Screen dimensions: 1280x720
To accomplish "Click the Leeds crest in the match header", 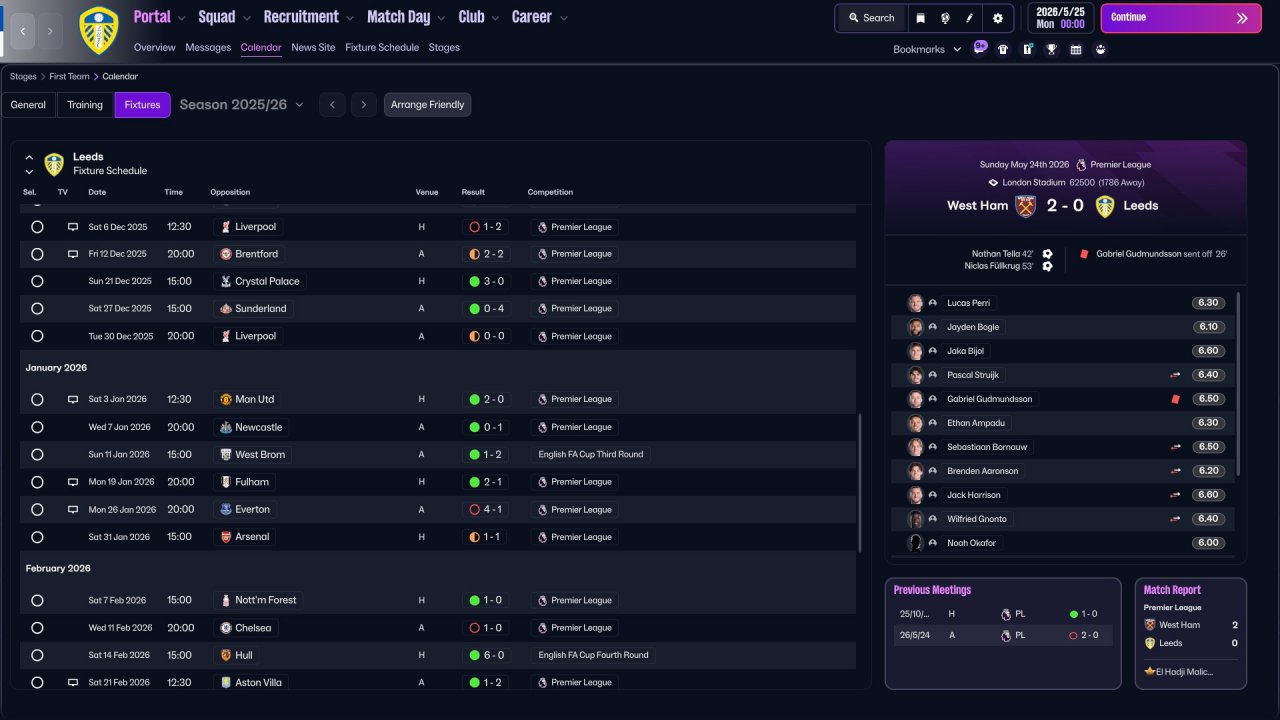I will coord(1105,206).
